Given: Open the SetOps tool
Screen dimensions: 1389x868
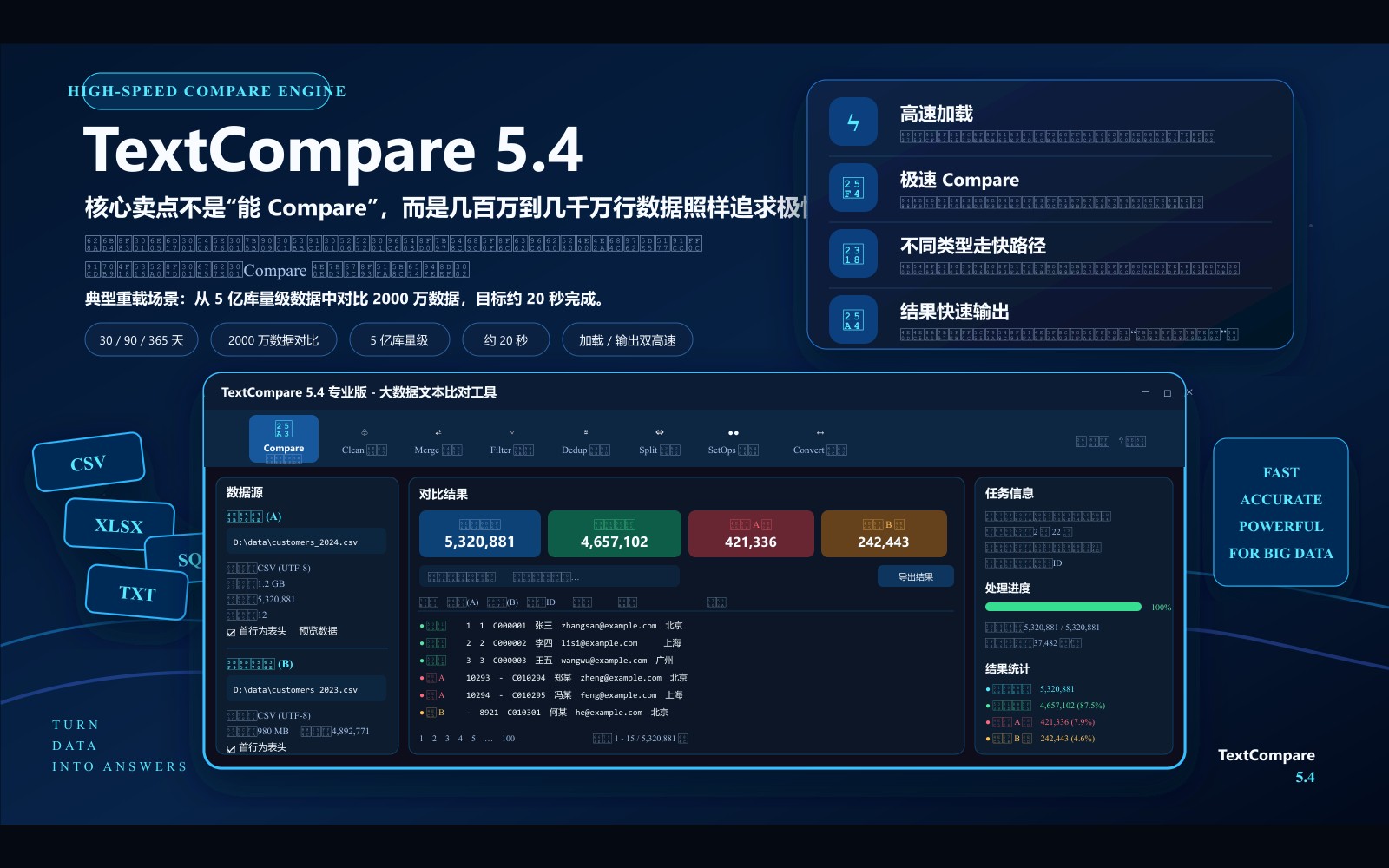Looking at the screenshot, I should (734, 442).
